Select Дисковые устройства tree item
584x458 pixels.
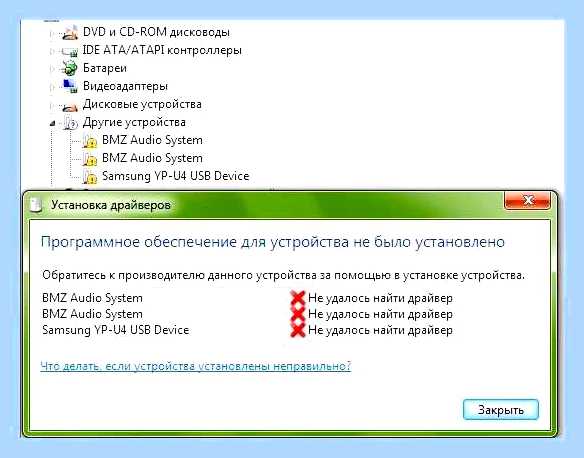(142, 104)
